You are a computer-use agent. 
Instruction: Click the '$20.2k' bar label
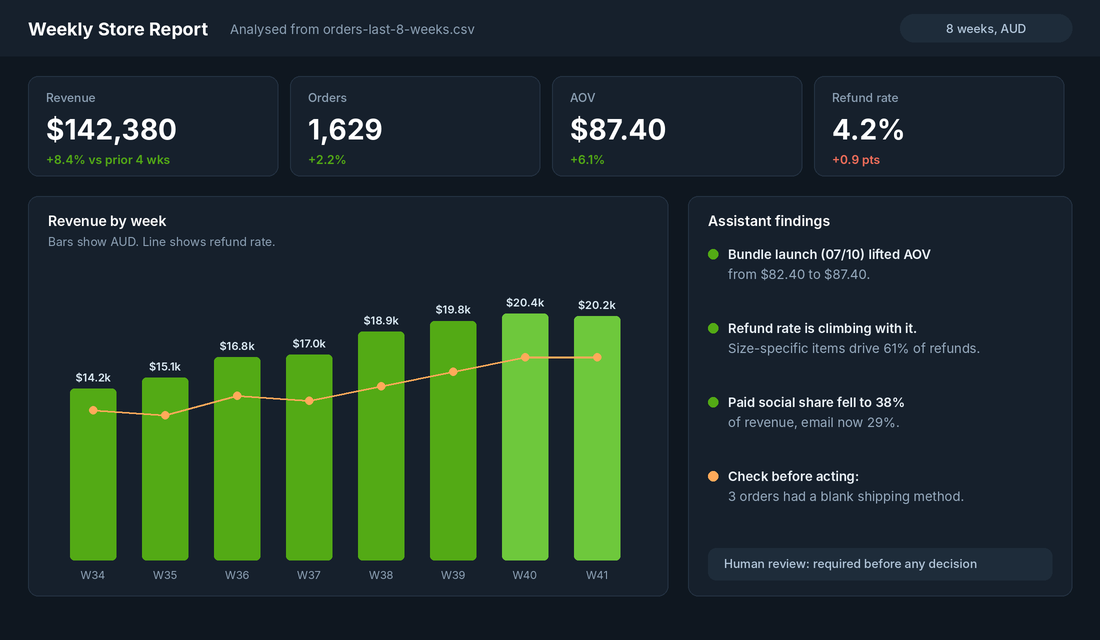point(597,305)
